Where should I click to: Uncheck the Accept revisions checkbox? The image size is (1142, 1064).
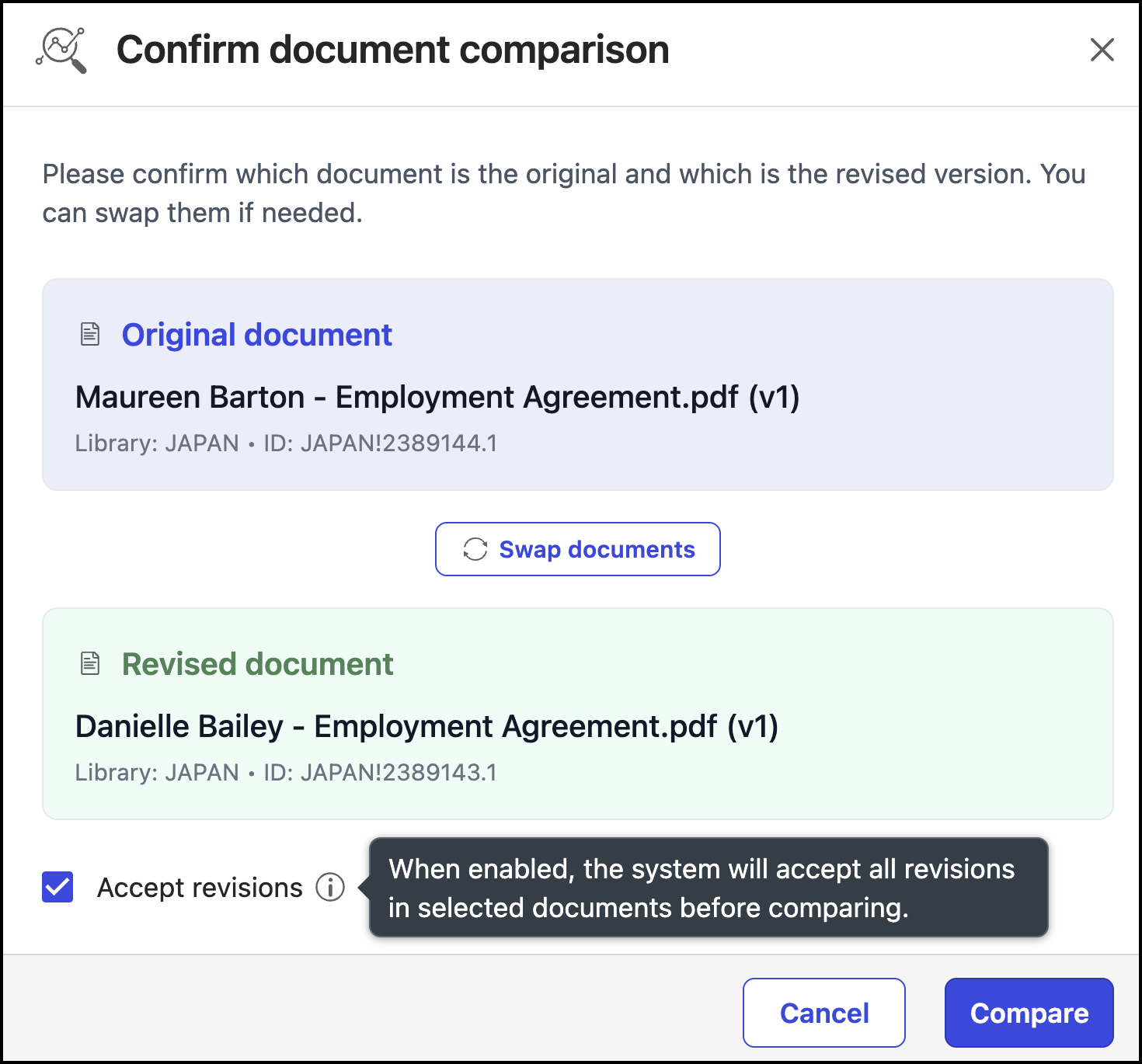57,887
